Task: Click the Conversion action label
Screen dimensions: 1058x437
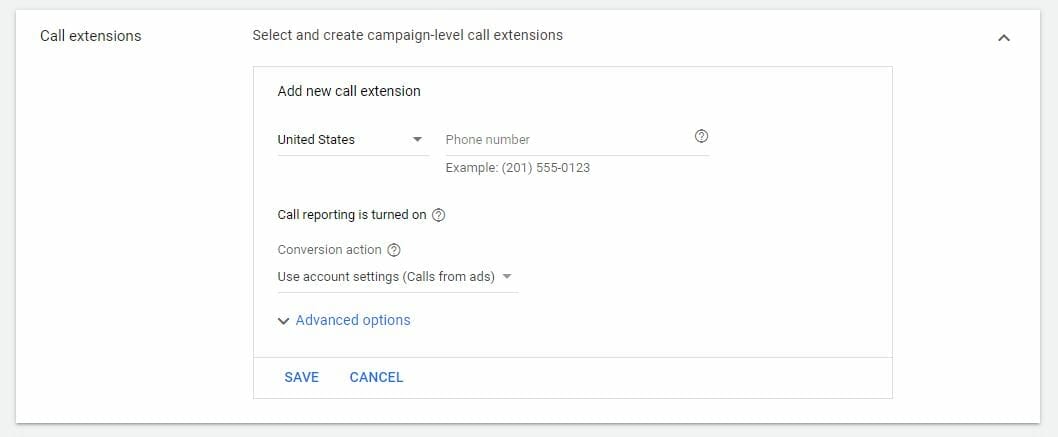Action: (329, 250)
